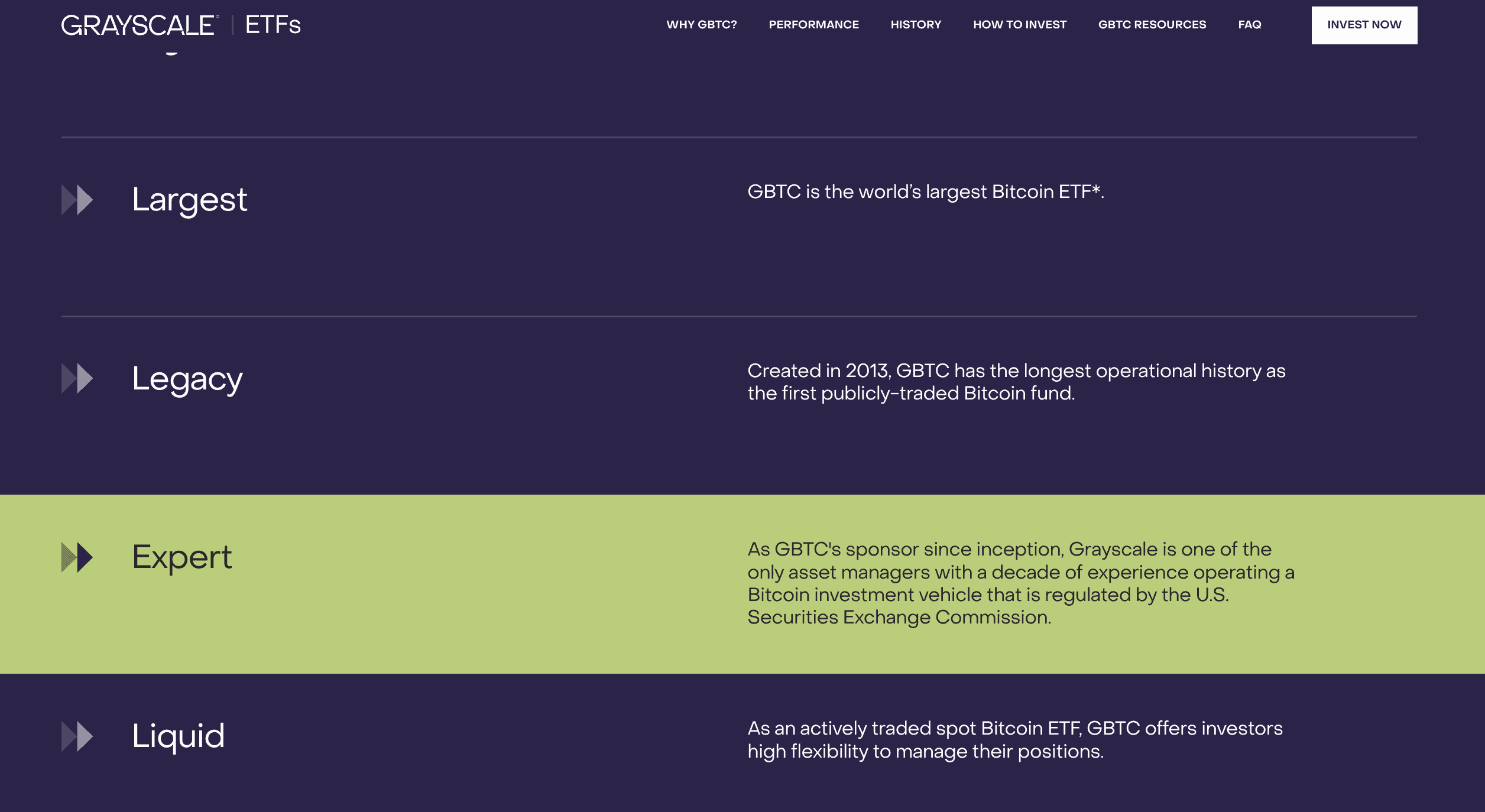Select How To Invest in navigation

pos(1020,25)
